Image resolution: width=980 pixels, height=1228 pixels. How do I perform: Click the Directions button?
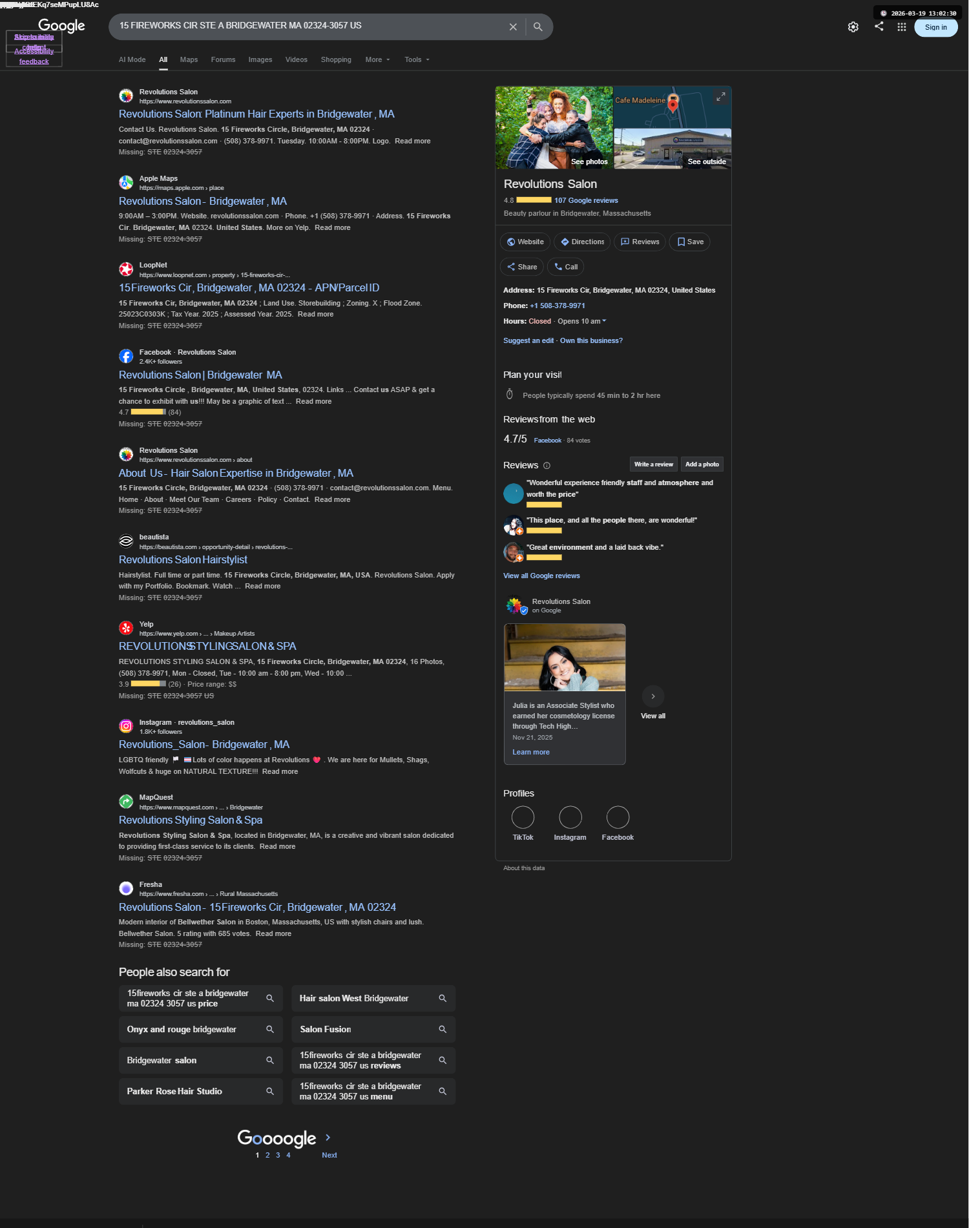pos(582,242)
